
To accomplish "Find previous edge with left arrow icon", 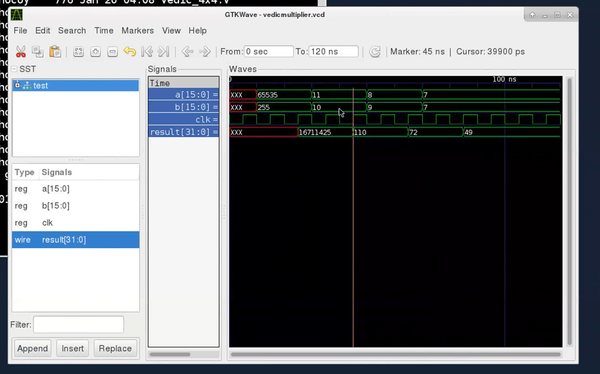I will tap(187, 51).
